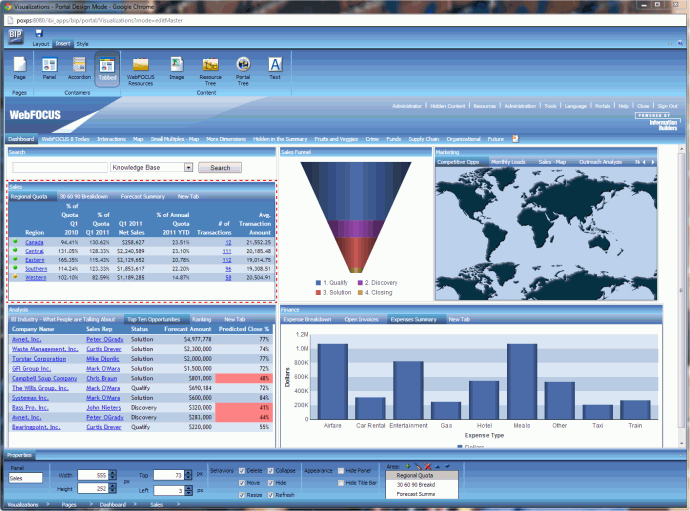The width and height of the screenshot is (690, 511).
Task: Click the Panel name field containing Sales
Action: 26,478
